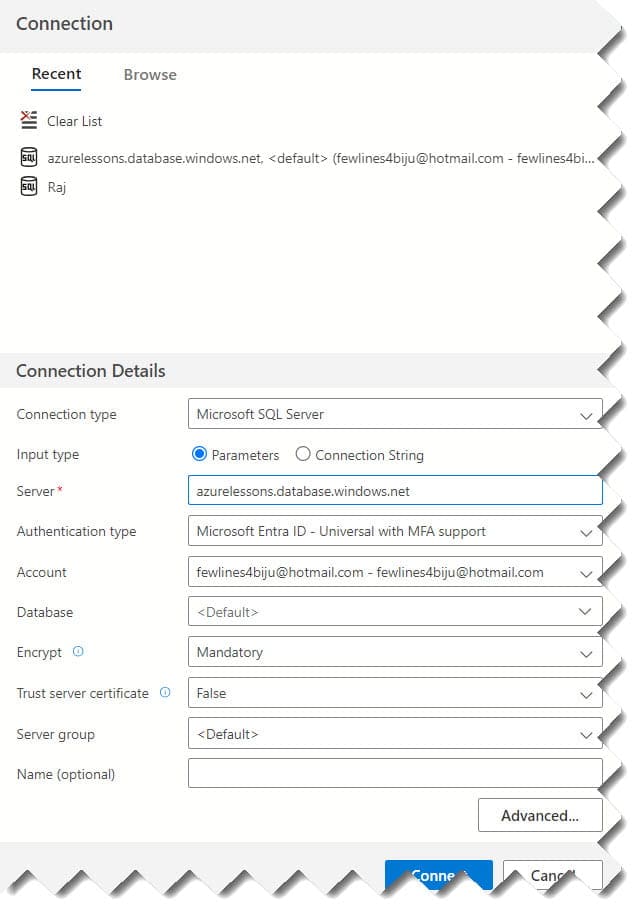Open the Advanced settings
637x910 pixels.
click(540, 815)
